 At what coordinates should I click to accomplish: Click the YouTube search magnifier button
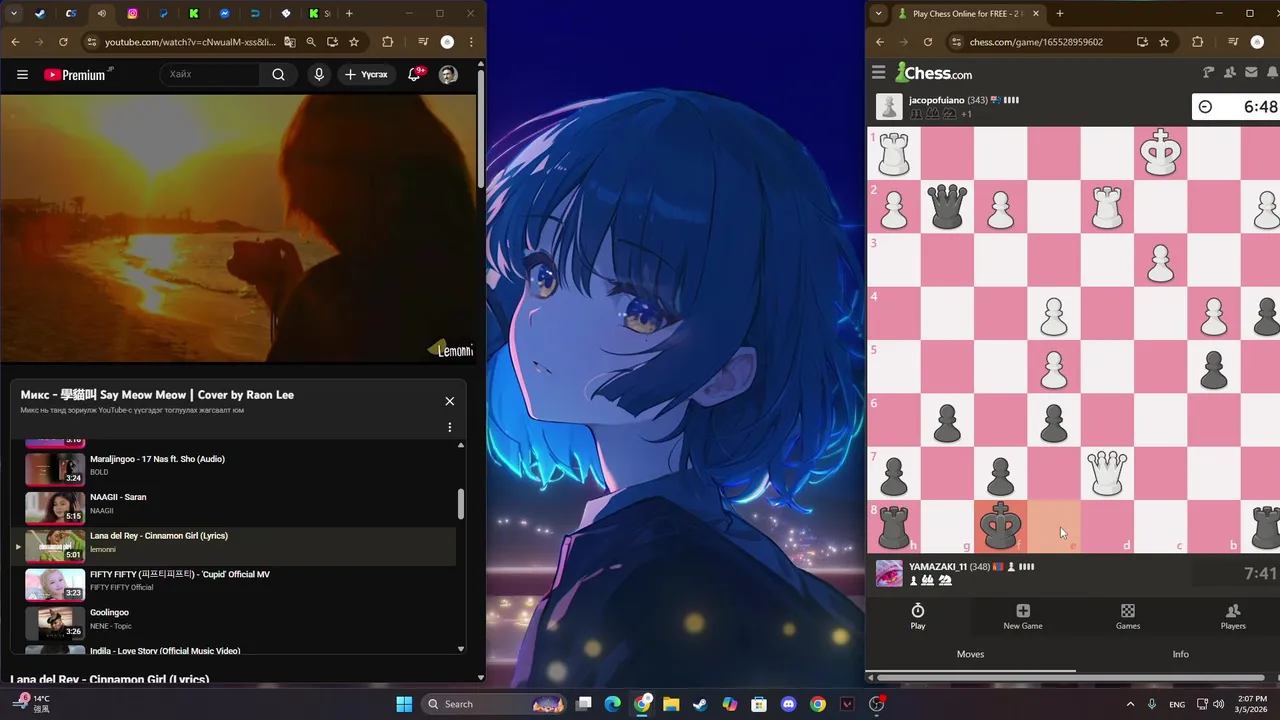(x=278, y=74)
